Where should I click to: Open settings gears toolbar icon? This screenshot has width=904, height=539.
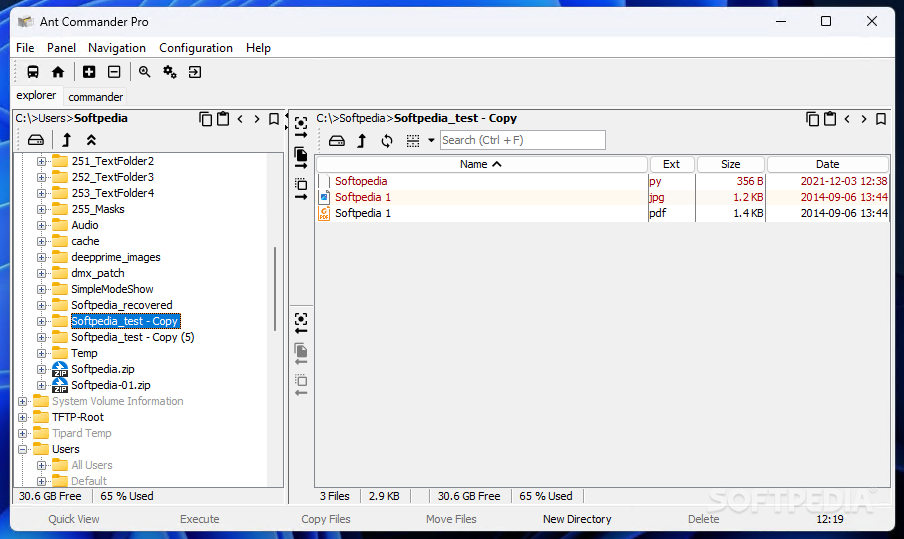coord(170,72)
